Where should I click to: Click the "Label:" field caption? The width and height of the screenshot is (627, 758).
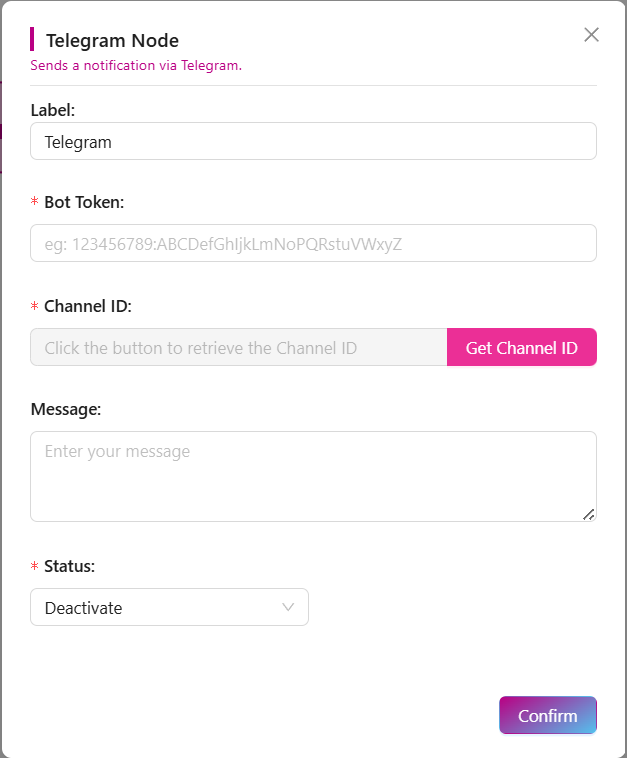(x=53, y=110)
